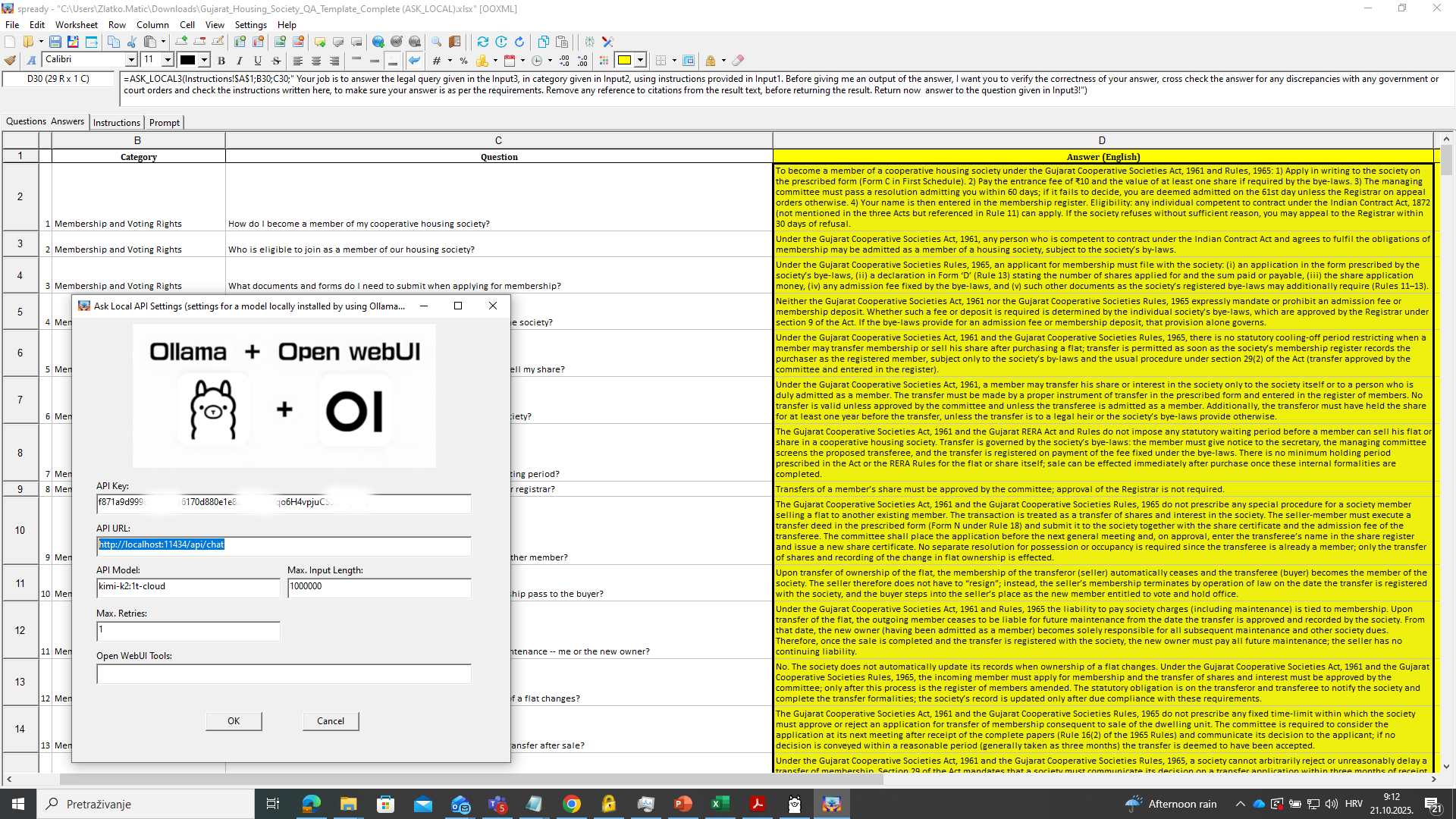
Task: Click OK in API Settings dialog
Action: tap(234, 721)
